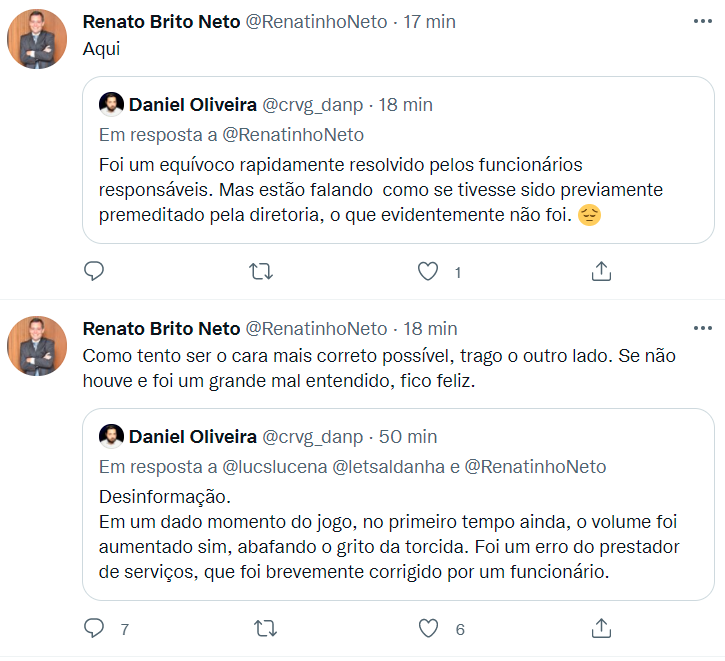This screenshot has width=725, height=661.
Task: Click the Renato Brito Neto name on second tweet
Action: click(x=161, y=328)
